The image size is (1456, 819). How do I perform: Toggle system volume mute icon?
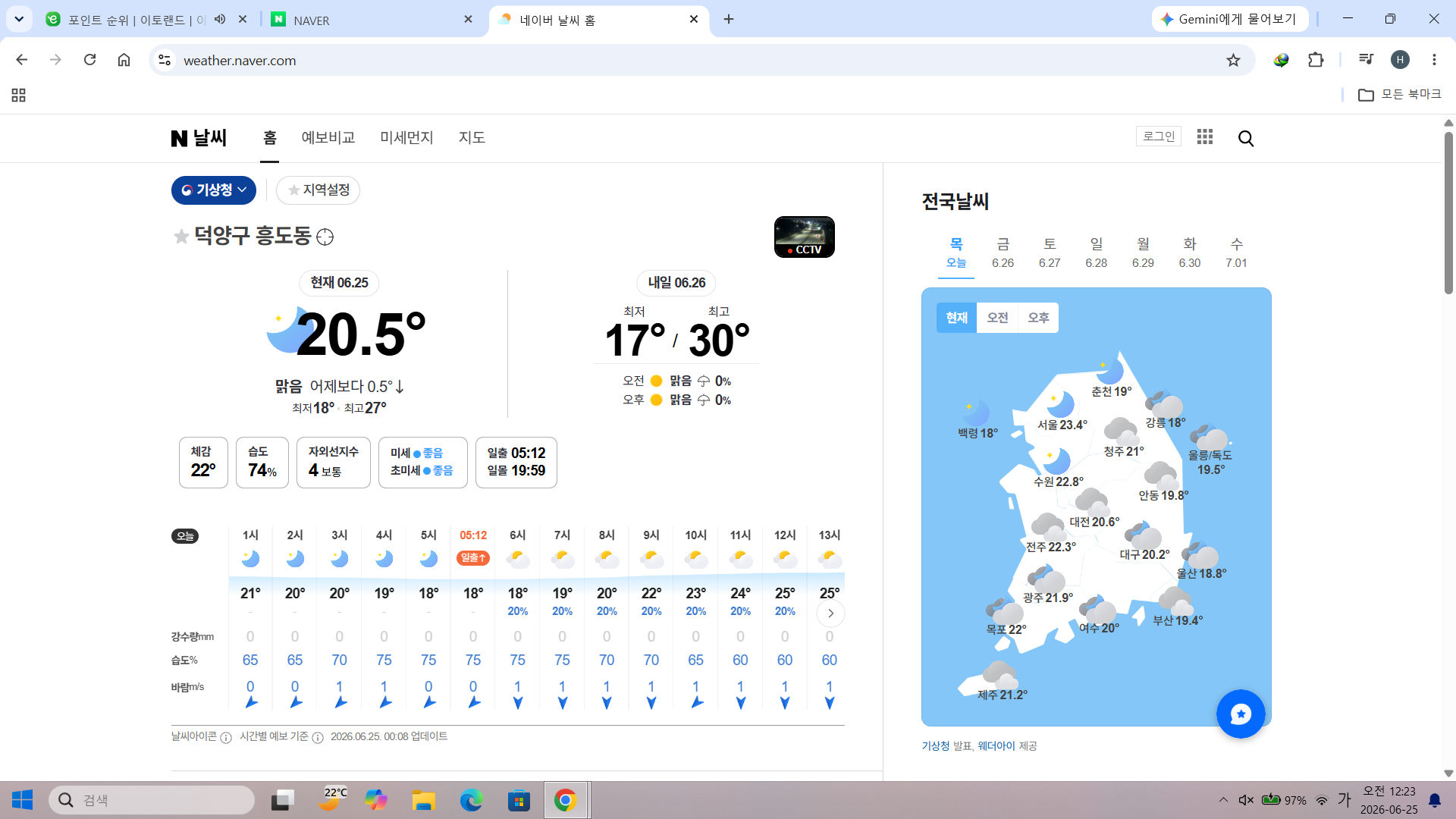(1246, 800)
